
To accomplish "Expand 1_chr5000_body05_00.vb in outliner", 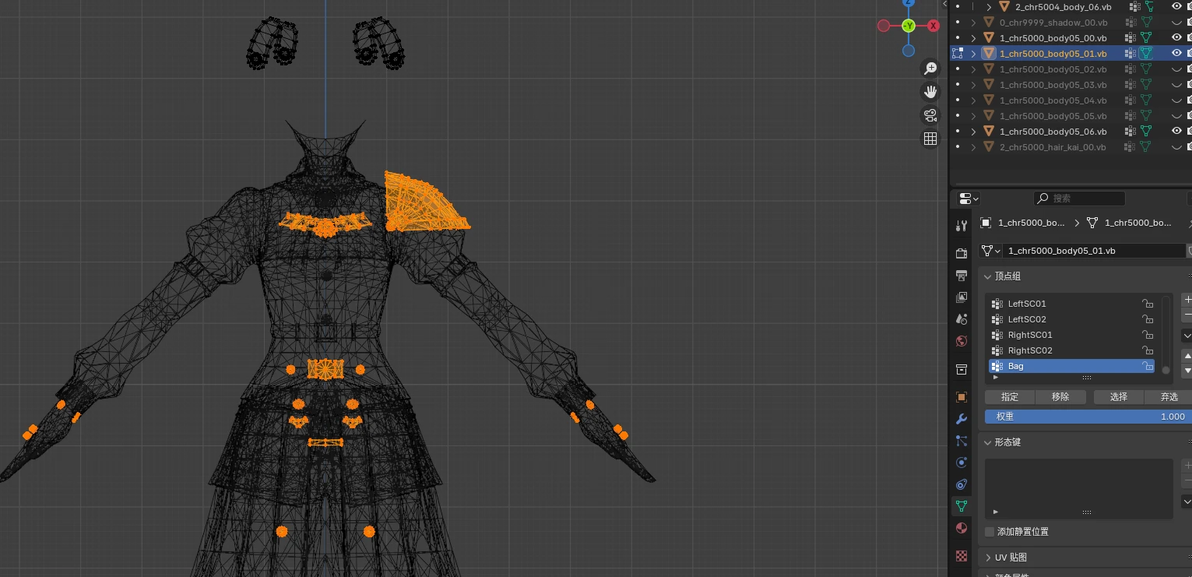I will coord(974,37).
